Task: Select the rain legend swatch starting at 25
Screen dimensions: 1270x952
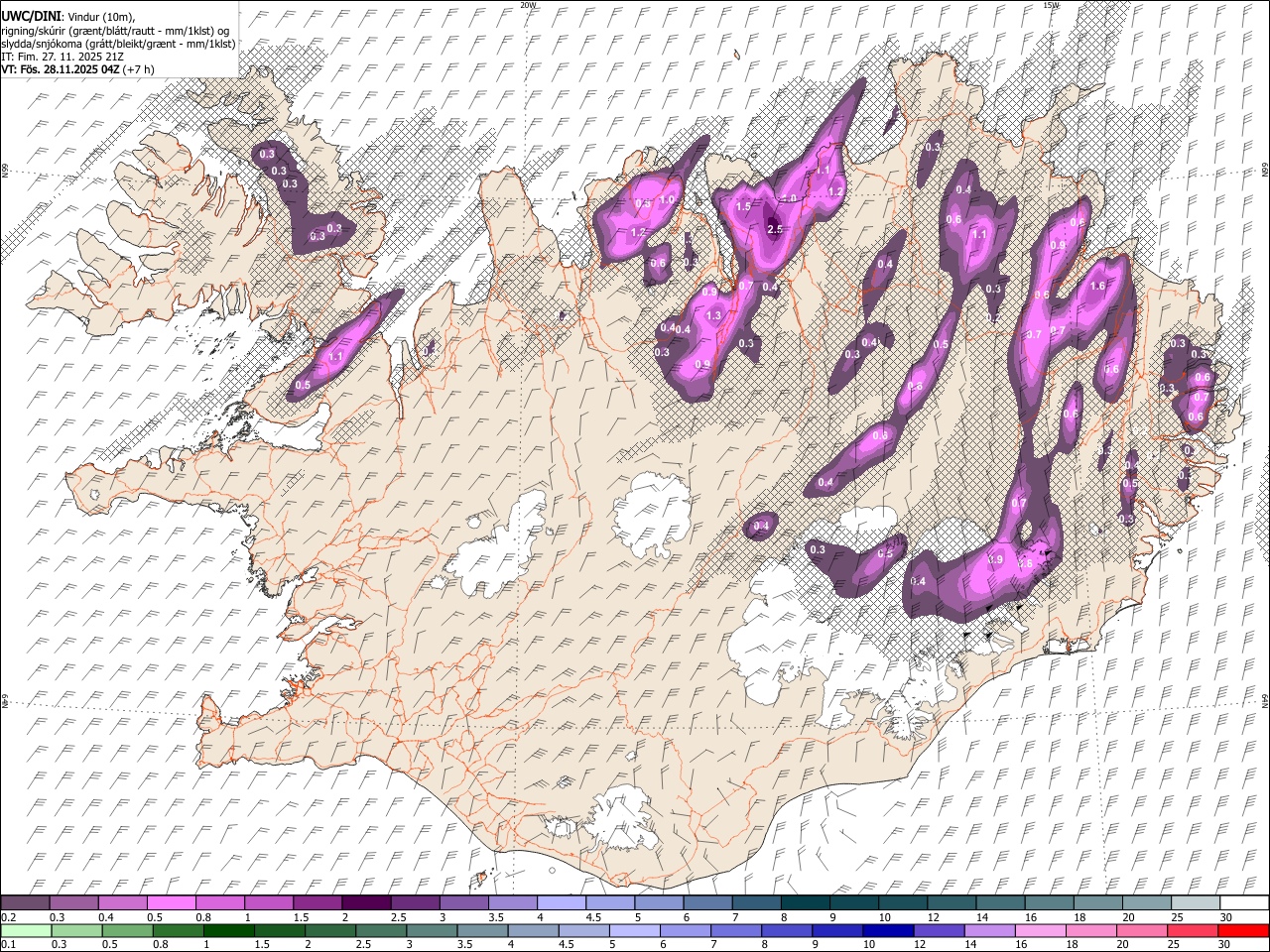Action: click(1191, 931)
